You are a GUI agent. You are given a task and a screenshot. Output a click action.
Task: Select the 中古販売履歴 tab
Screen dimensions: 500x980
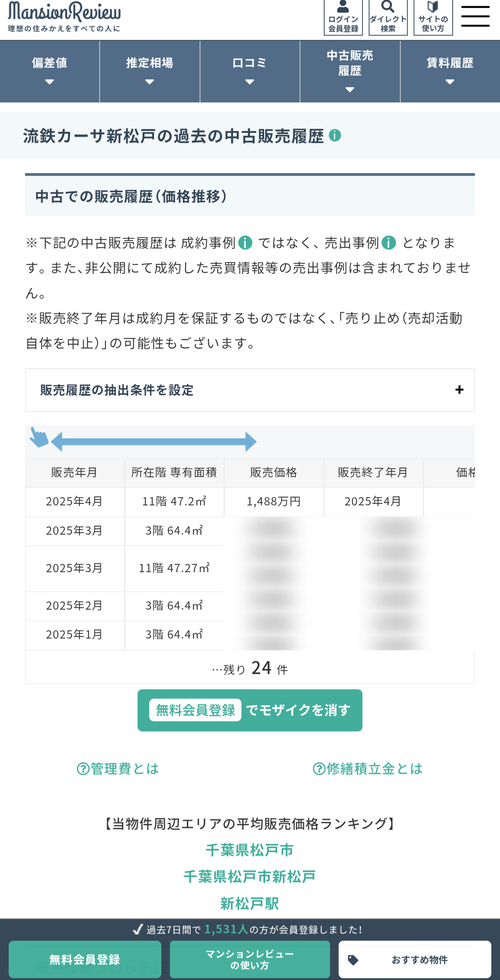350,71
